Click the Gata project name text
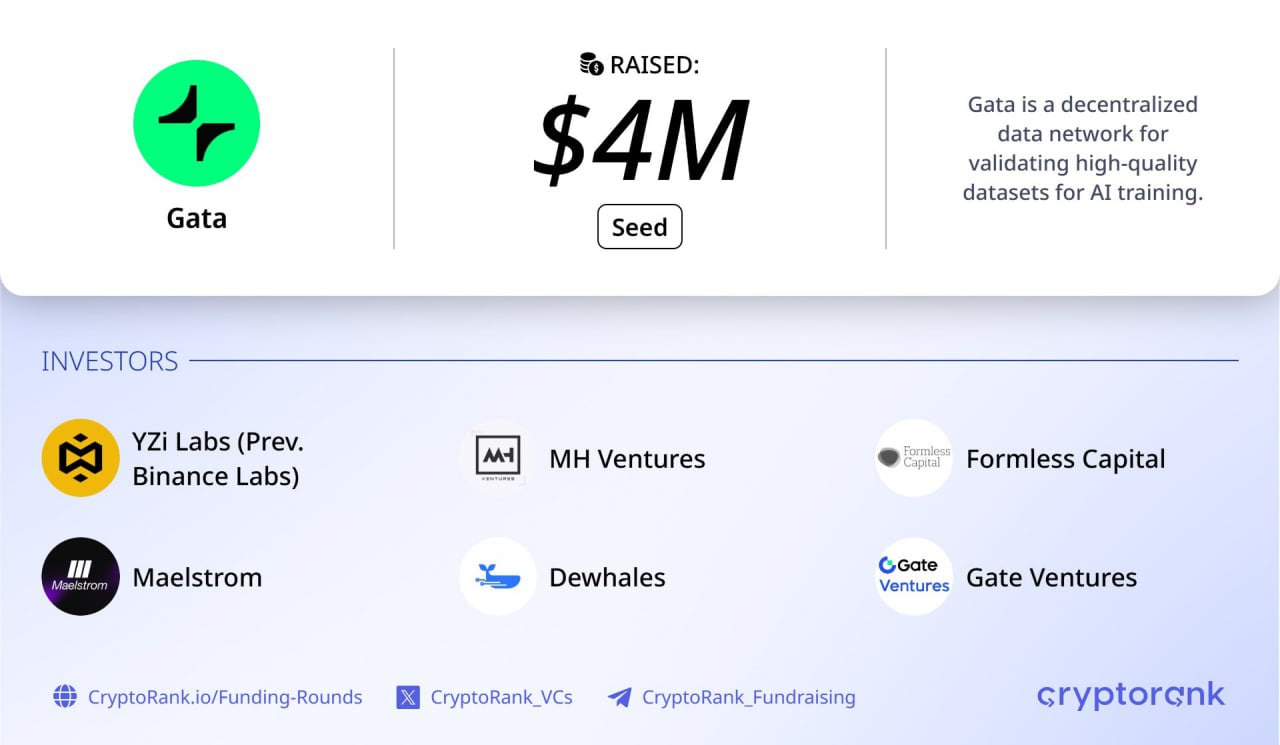The height and width of the screenshot is (745, 1280). pyautogui.click(x=197, y=218)
